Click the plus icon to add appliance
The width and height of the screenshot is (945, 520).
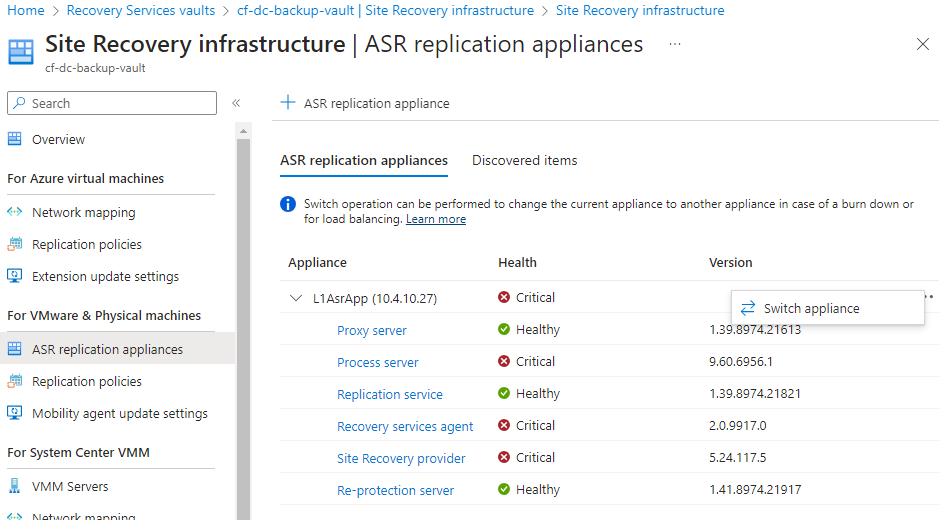click(x=288, y=102)
